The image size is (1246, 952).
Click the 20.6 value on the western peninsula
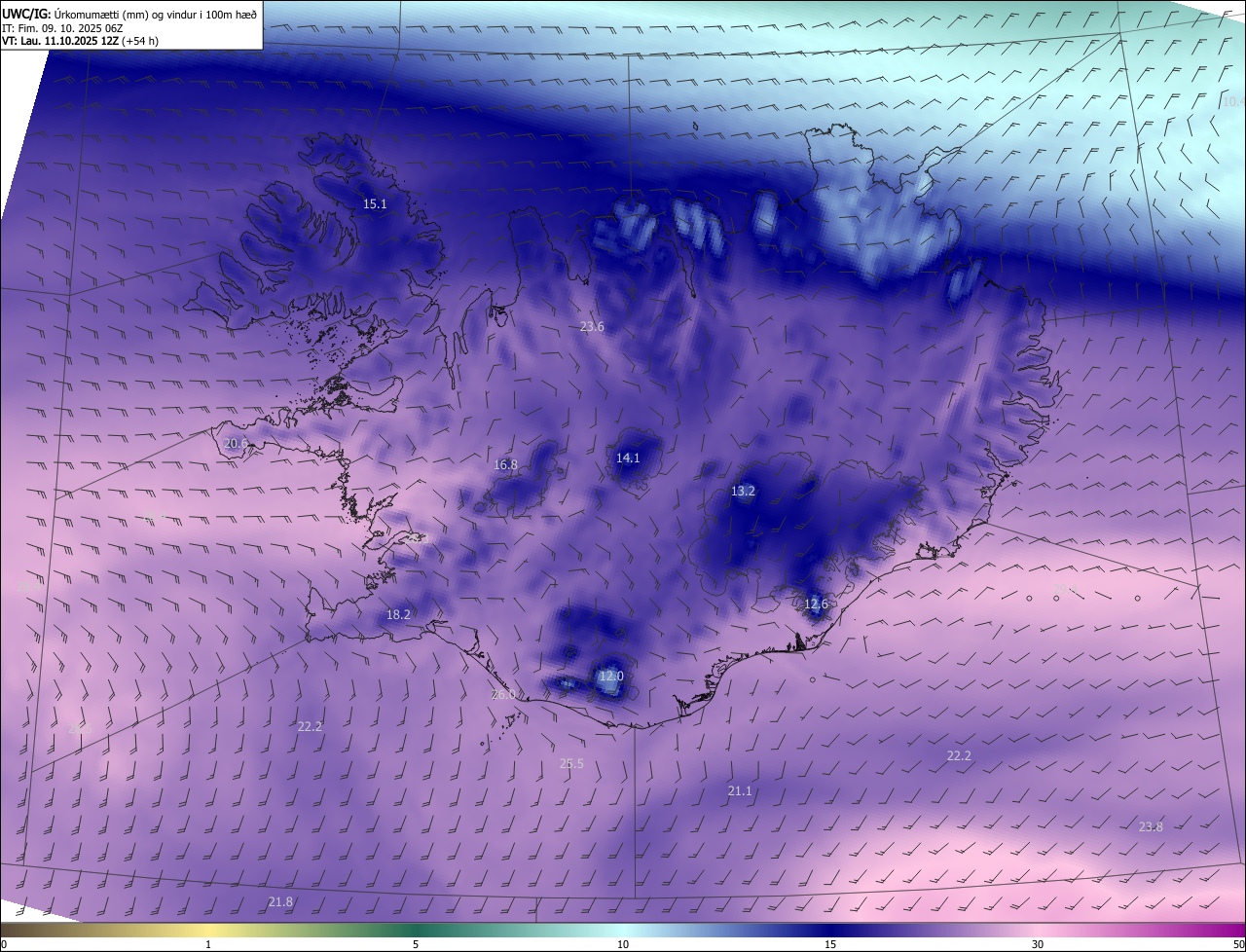click(236, 444)
